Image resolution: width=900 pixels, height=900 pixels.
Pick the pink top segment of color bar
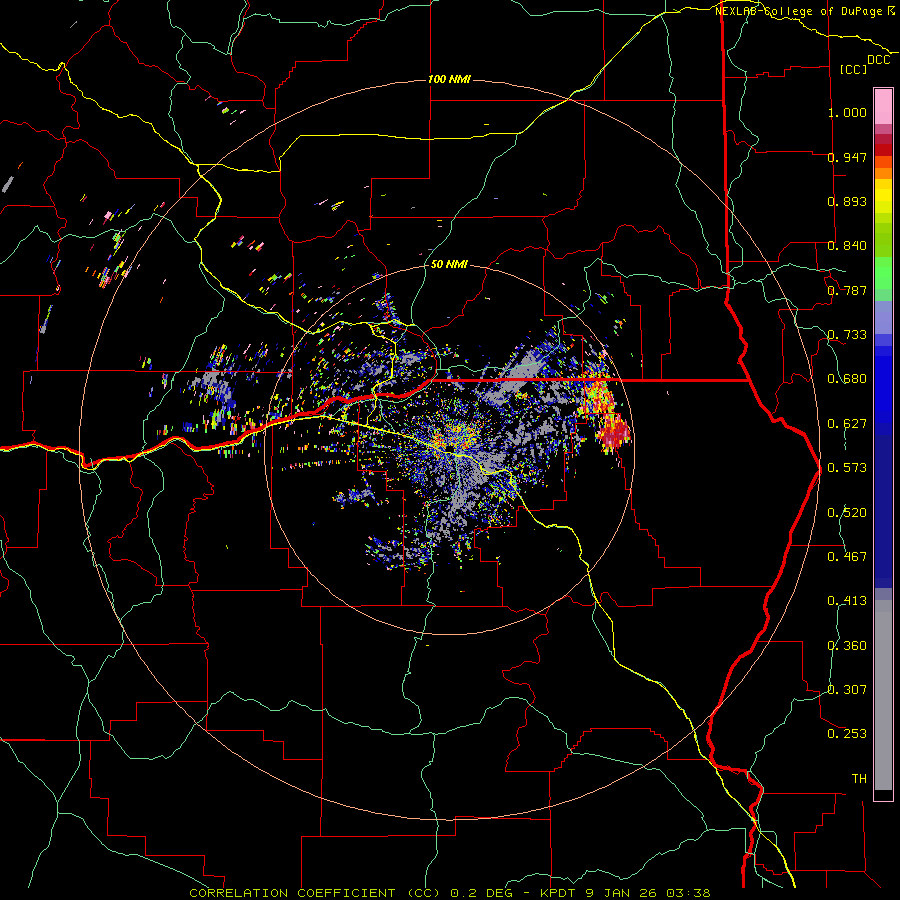[883, 107]
